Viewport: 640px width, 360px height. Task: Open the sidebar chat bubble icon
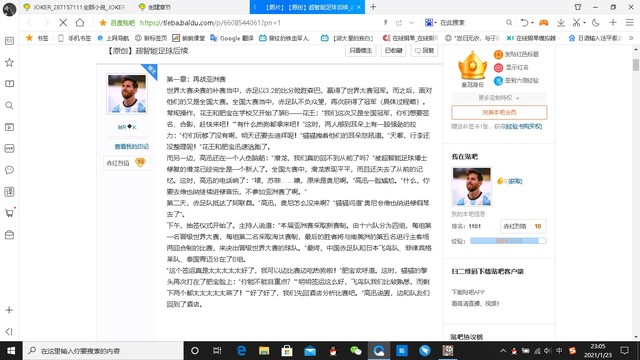(x=9, y=170)
